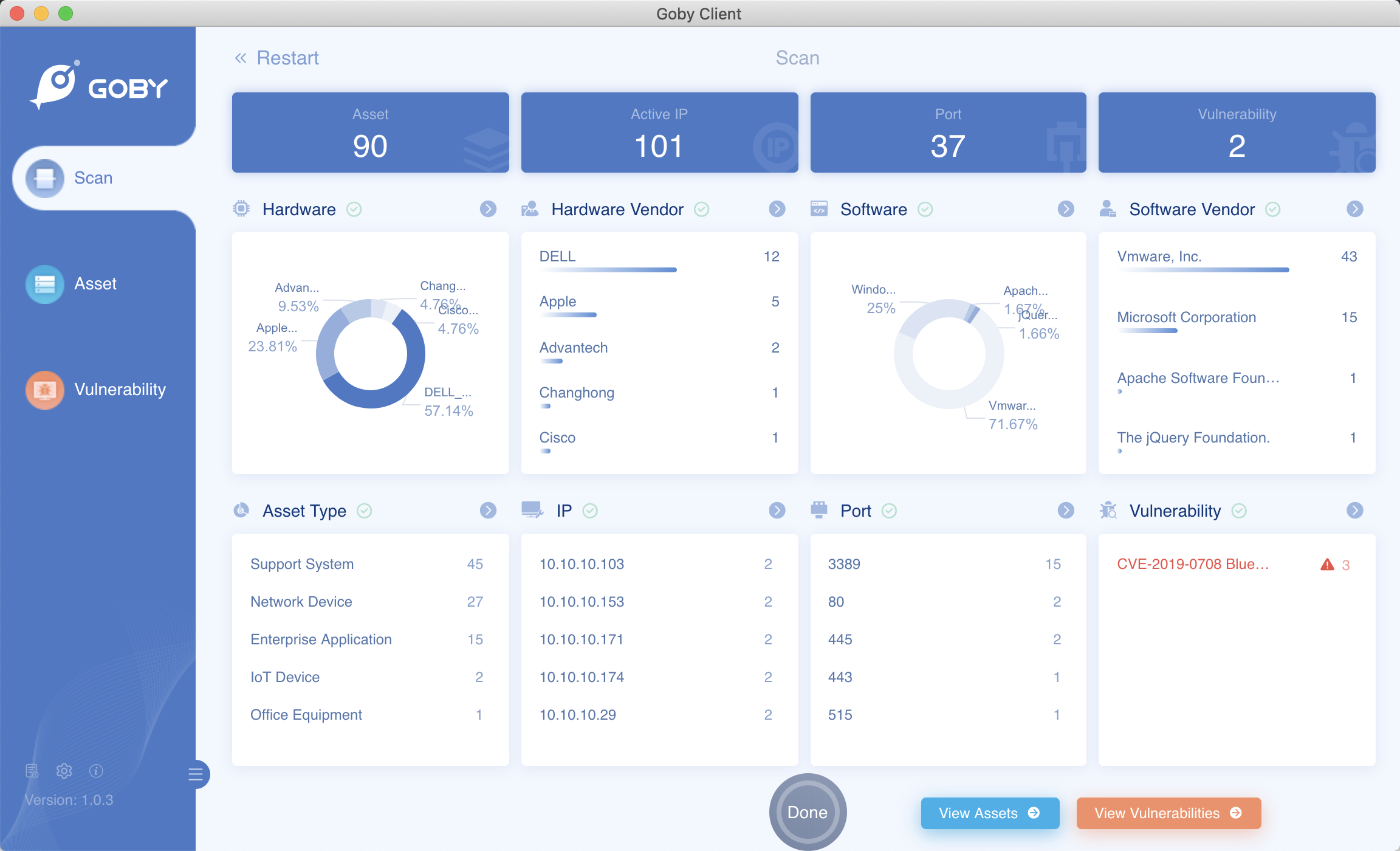Click the Goby logo
Screen dimensions: 1400x851
[98, 86]
